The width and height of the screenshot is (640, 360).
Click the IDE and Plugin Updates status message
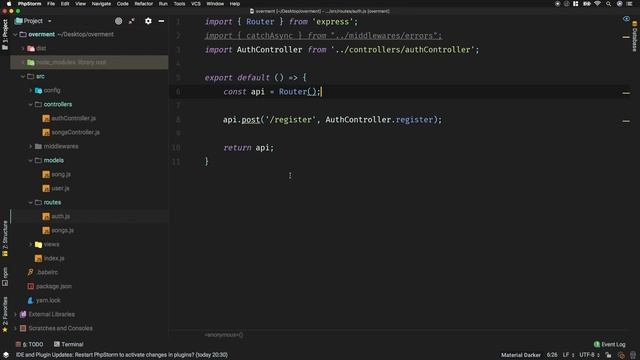tap(122, 355)
